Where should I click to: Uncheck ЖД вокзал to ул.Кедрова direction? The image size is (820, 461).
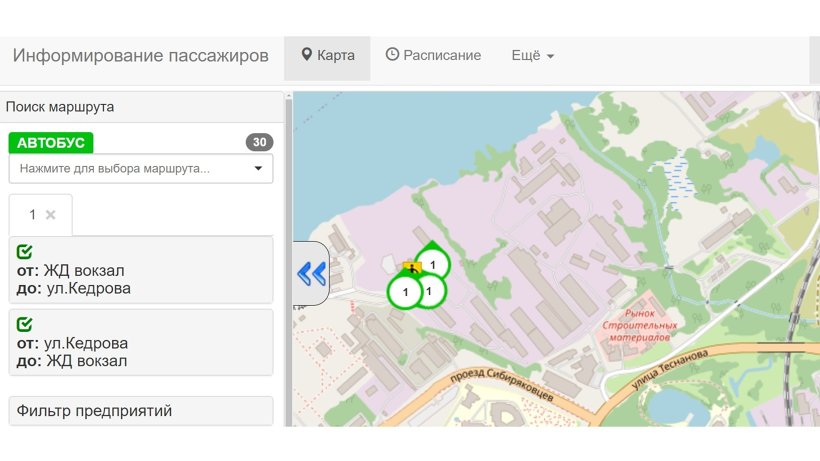(x=25, y=251)
